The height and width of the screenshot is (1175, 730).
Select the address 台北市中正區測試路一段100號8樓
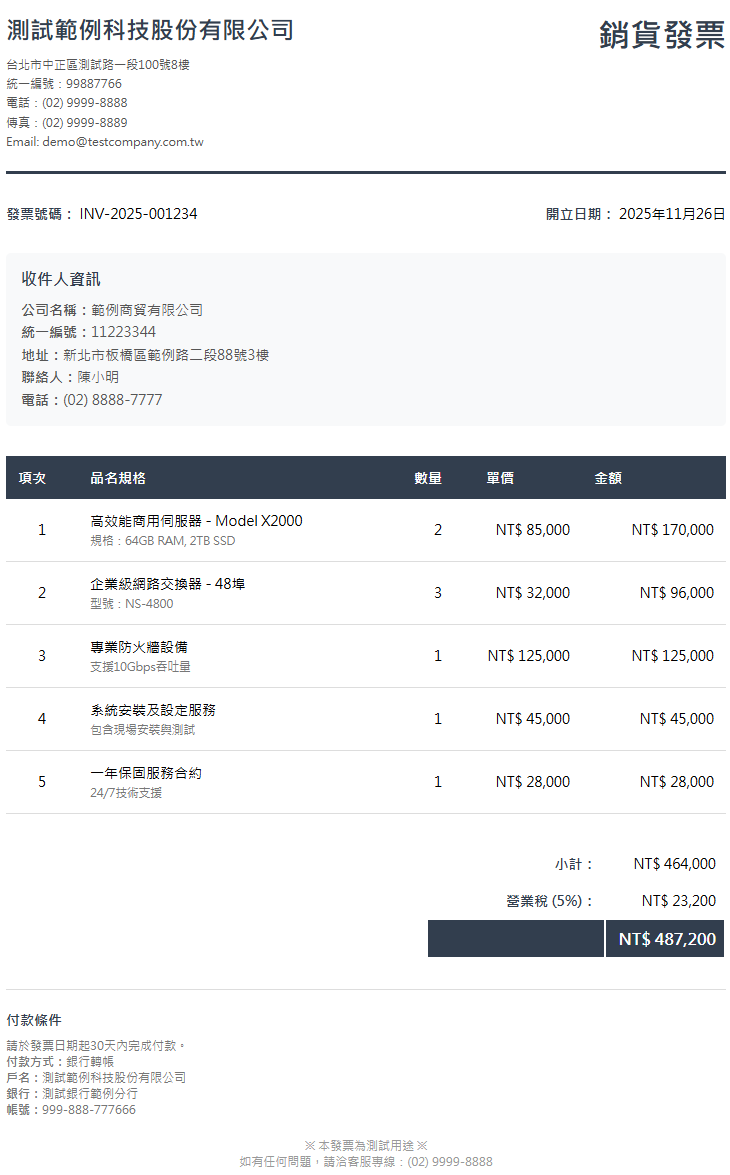98,64
